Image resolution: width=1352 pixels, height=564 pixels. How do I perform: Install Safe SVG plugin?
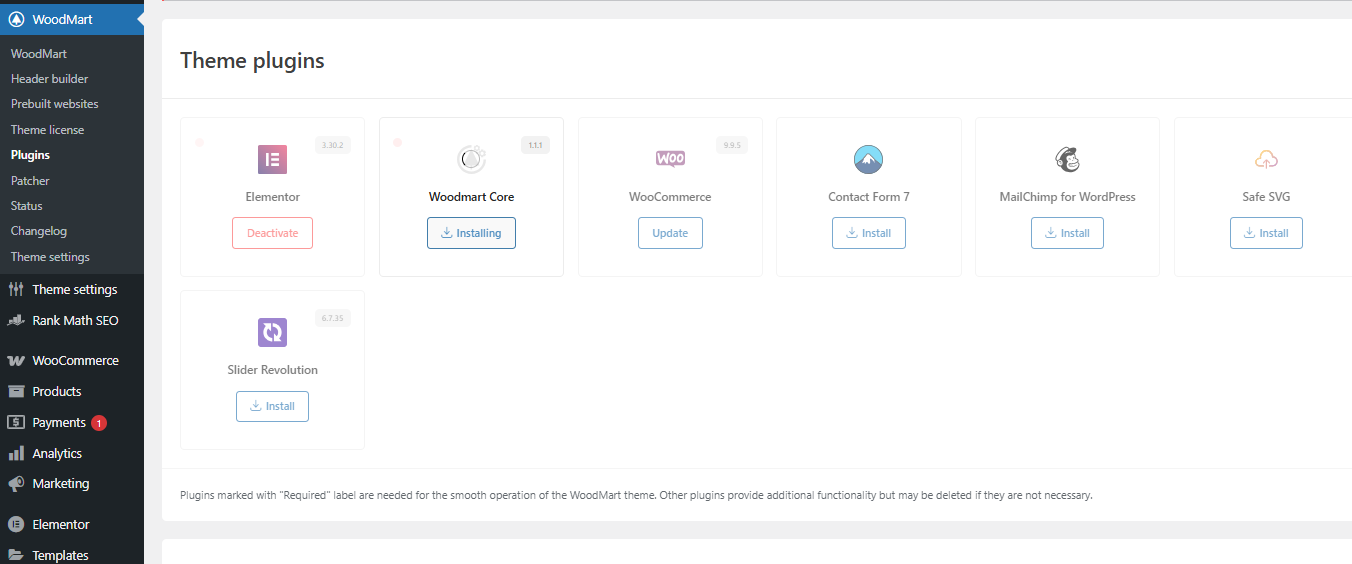(x=1266, y=233)
